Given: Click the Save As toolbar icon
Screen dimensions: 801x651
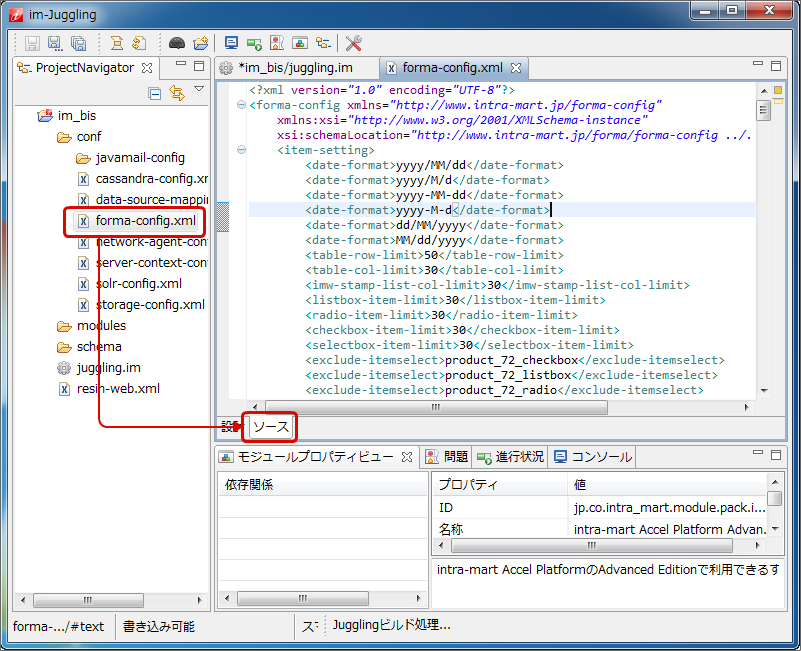Looking at the screenshot, I should [x=55, y=43].
